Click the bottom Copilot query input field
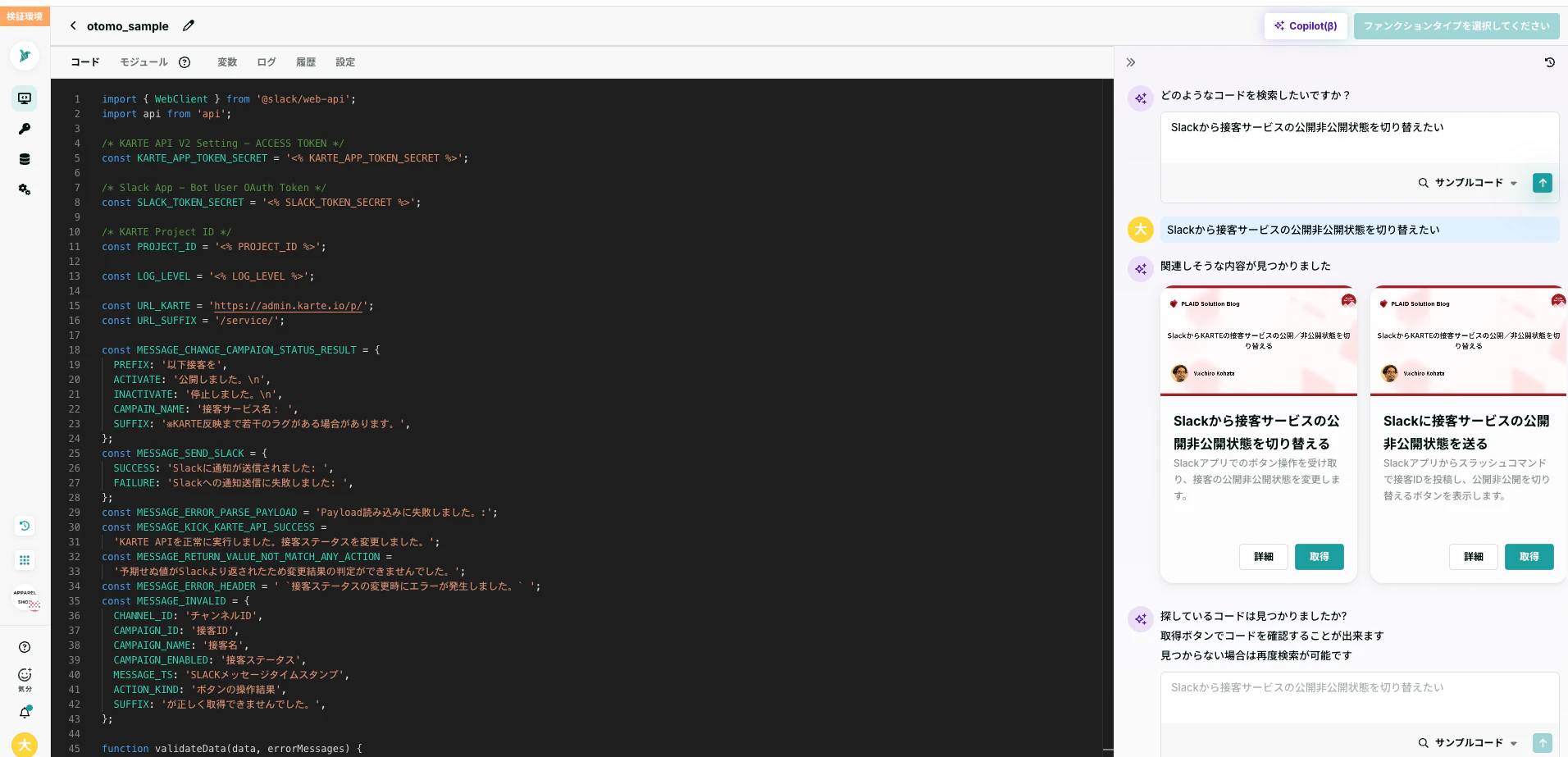Viewport: 1568px width, 757px height. click(1360, 697)
